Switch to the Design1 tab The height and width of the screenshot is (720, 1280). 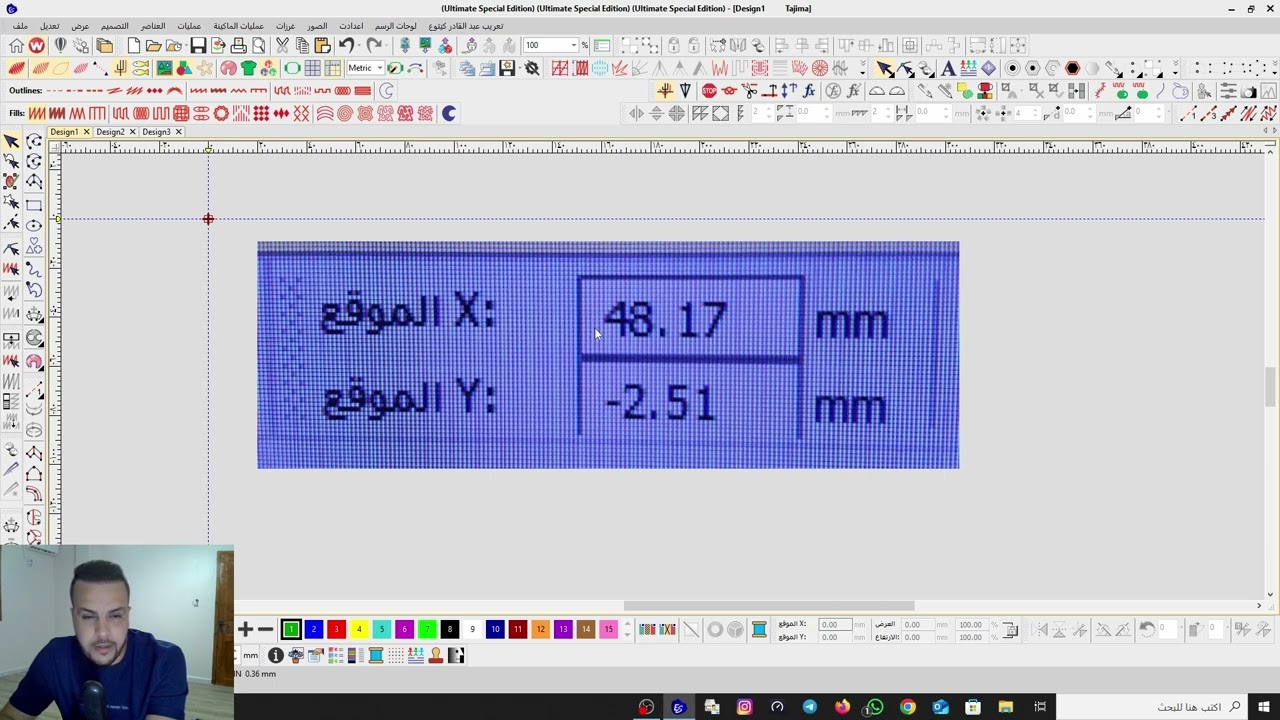point(64,132)
